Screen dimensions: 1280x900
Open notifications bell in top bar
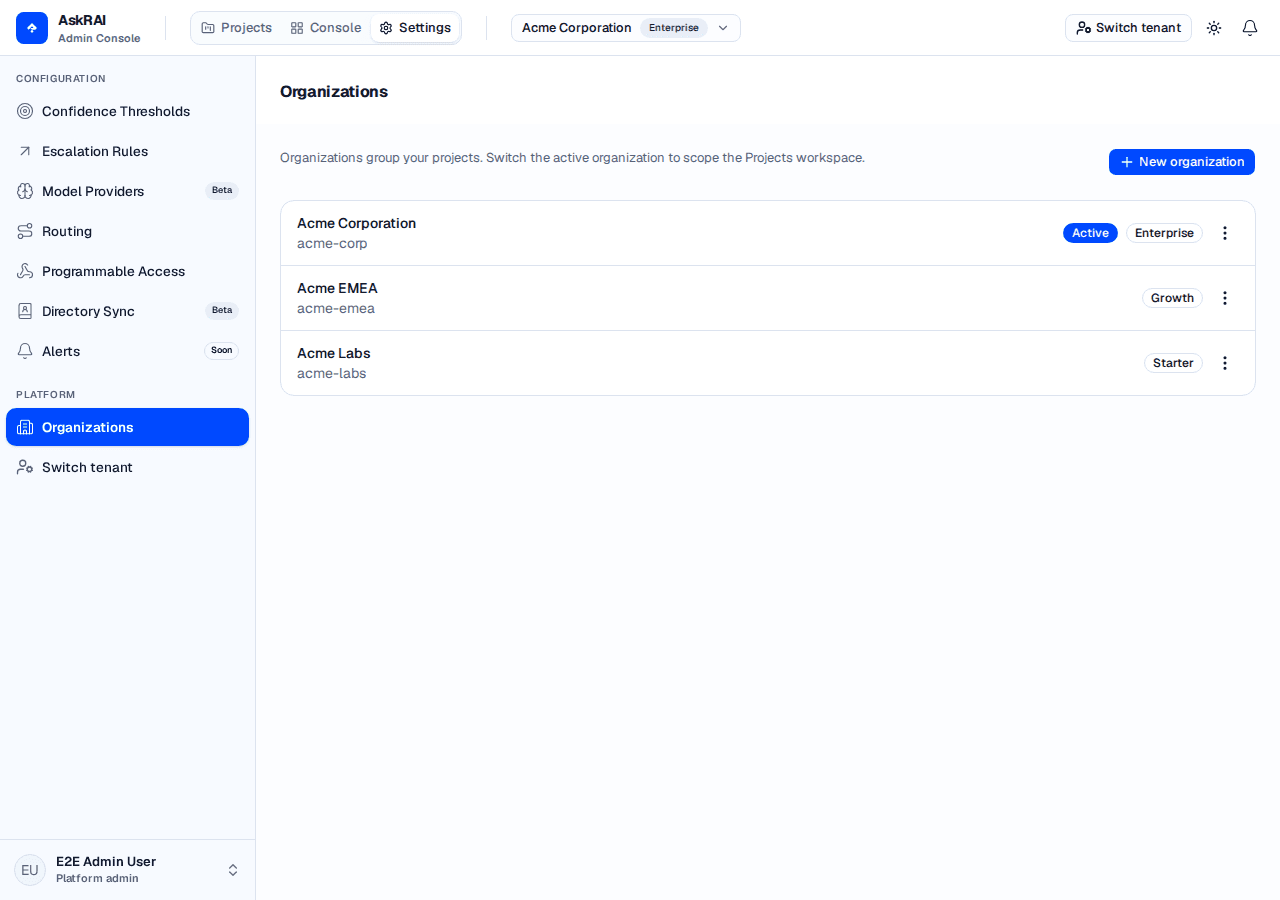click(1250, 28)
